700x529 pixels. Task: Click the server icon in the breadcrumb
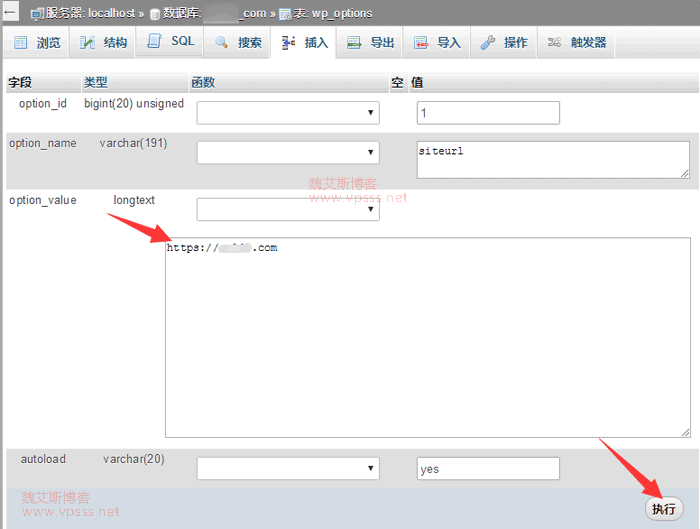(x=37, y=14)
